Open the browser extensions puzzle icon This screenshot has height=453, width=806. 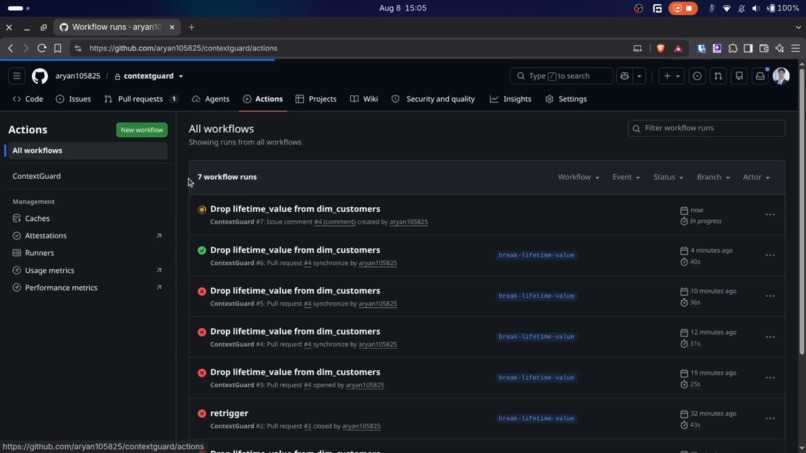[732, 48]
